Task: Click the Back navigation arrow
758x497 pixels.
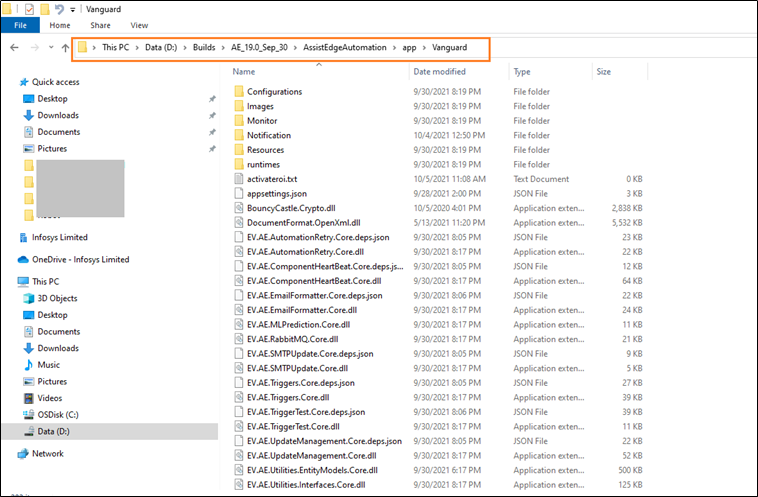Action: coord(14,48)
